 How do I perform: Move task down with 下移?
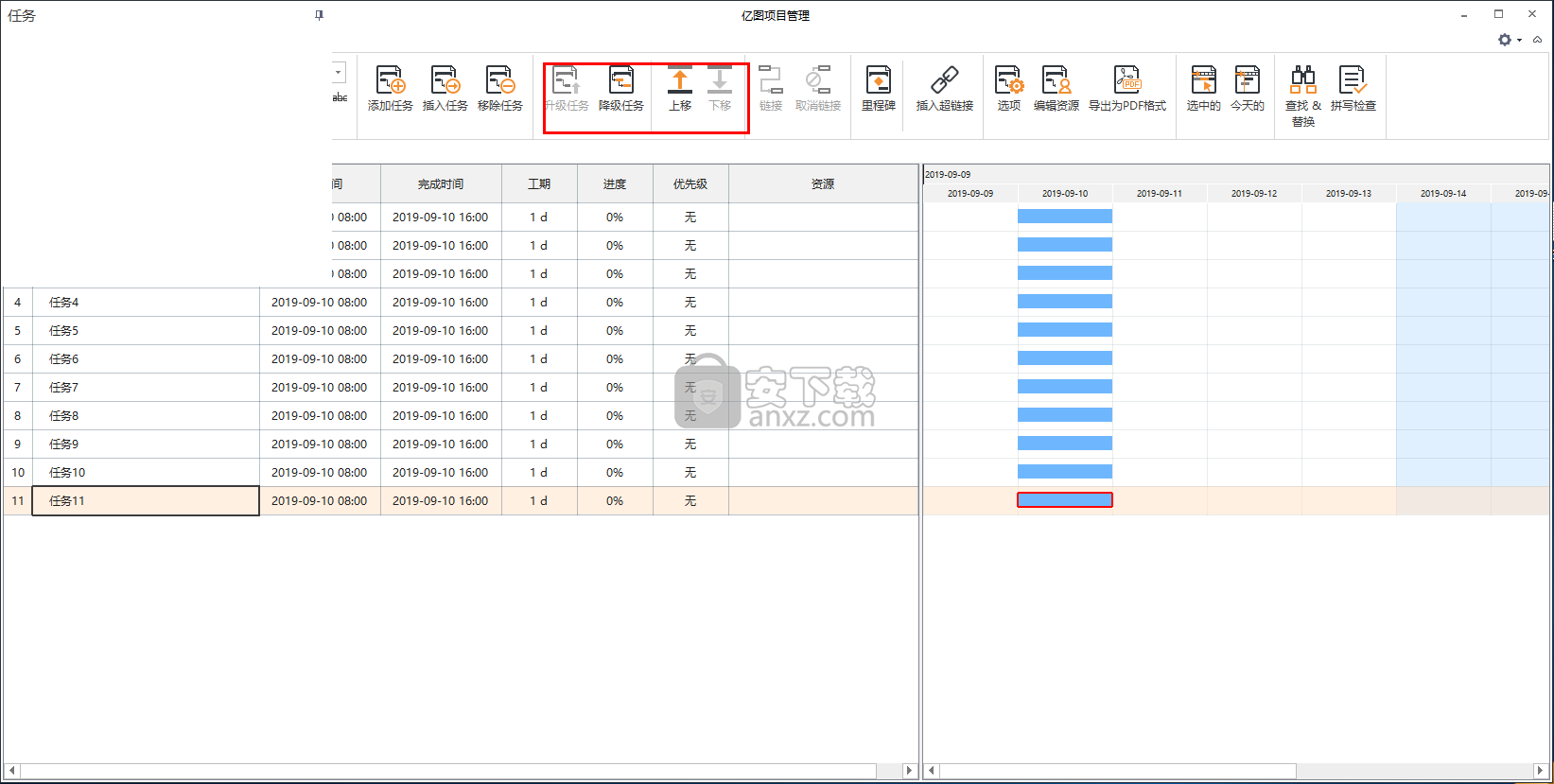click(720, 88)
